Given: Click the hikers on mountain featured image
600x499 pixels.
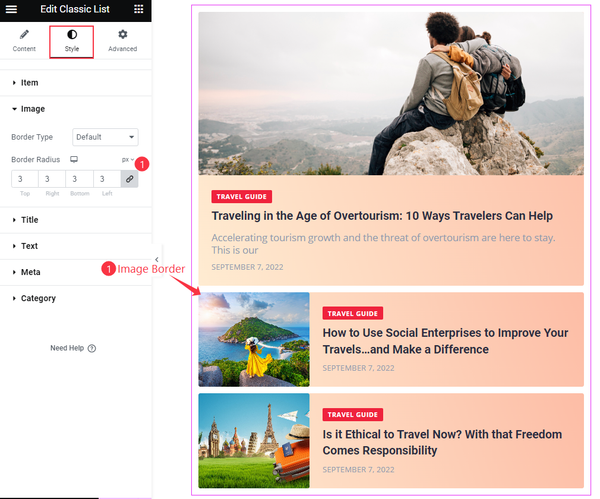Looking at the screenshot, I should click(391, 93).
